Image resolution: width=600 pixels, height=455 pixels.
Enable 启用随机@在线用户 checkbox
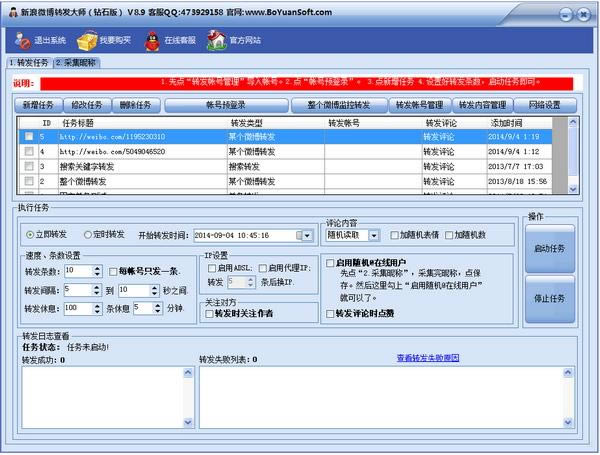pyautogui.click(x=330, y=263)
